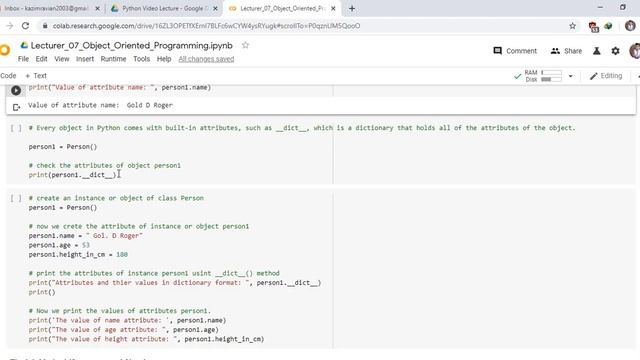The height and width of the screenshot is (360, 640).
Task: Add a new Text cell
Action: [36, 76]
